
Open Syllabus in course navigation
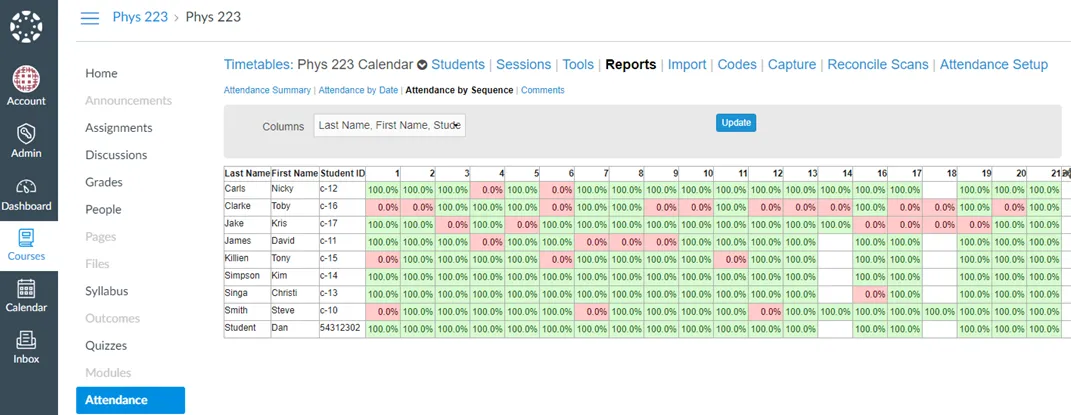tap(107, 291)
